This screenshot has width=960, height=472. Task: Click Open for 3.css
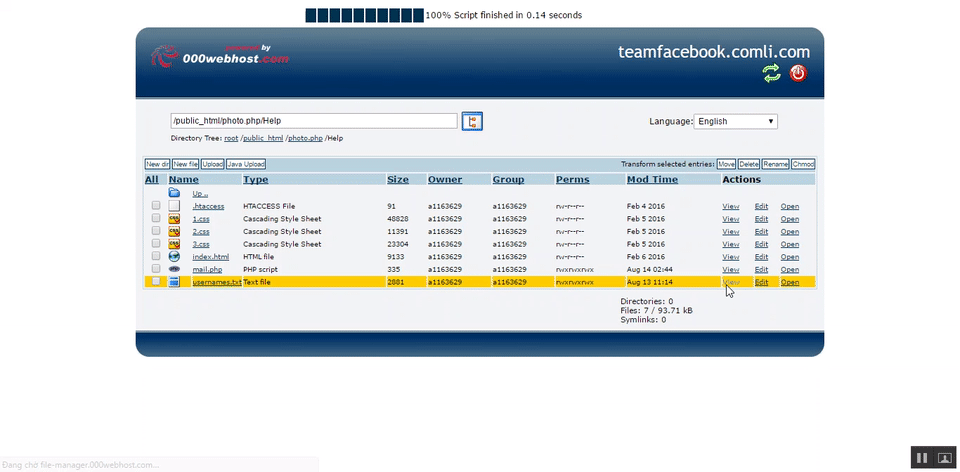[789, 244]
